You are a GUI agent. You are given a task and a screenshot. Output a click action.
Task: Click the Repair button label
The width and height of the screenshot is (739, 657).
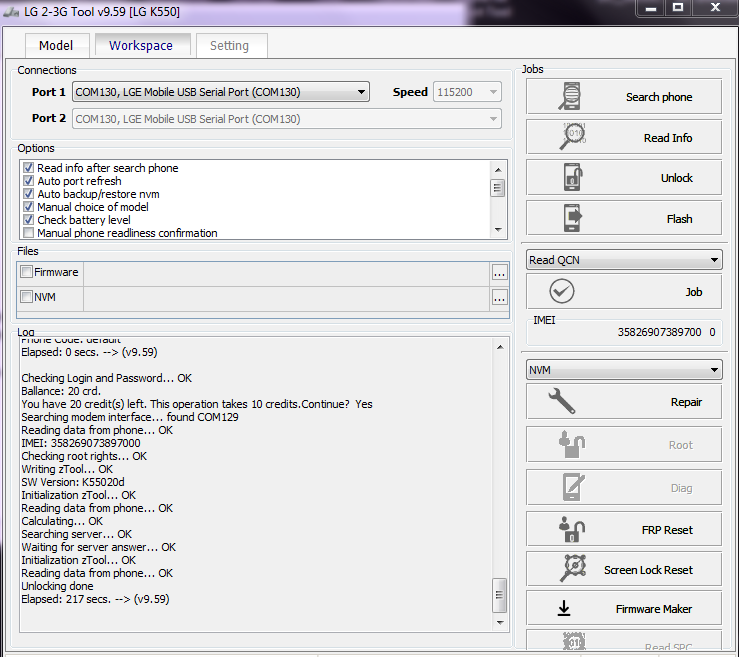[x=686, y=402]
